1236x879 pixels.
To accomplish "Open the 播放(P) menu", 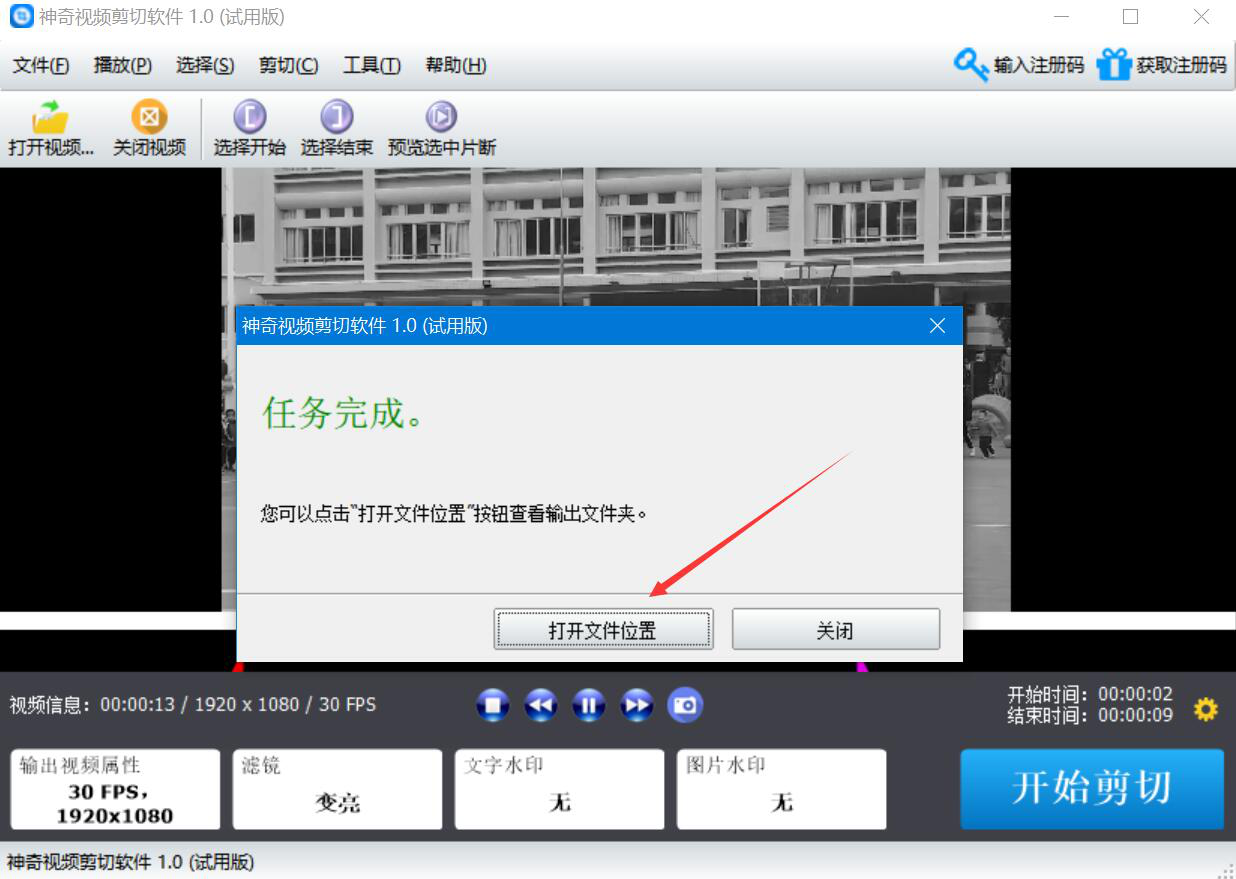I will pos(122,65).
